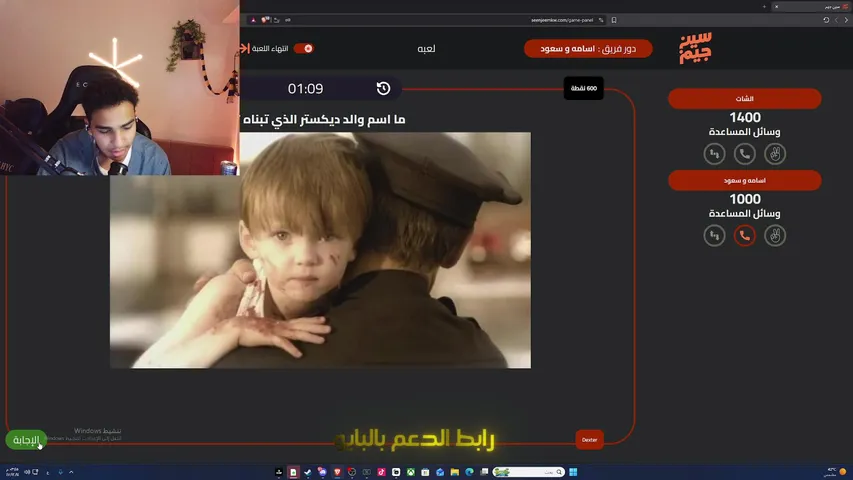853x480 pixels.
Task: Toggle the red switch beside انتهاء اللعبة
Action: [x=304, y=48]
